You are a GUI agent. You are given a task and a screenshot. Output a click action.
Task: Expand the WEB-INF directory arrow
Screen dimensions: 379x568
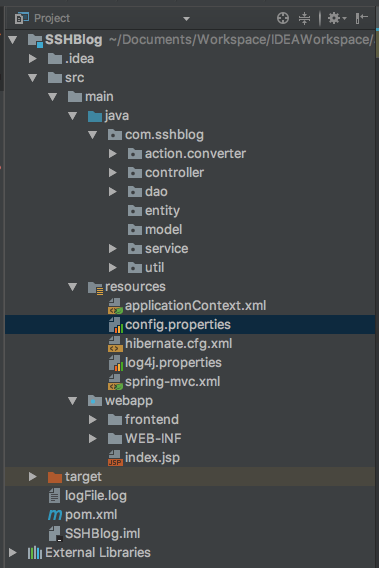93,438
